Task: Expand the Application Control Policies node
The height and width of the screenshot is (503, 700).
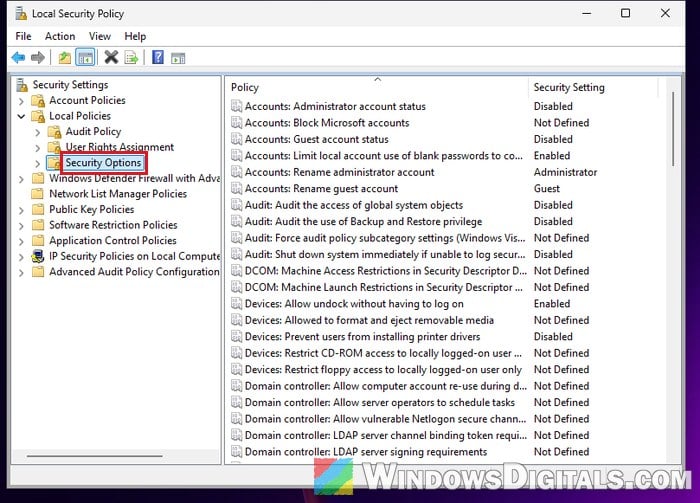Action: click(x=21, y=241)
